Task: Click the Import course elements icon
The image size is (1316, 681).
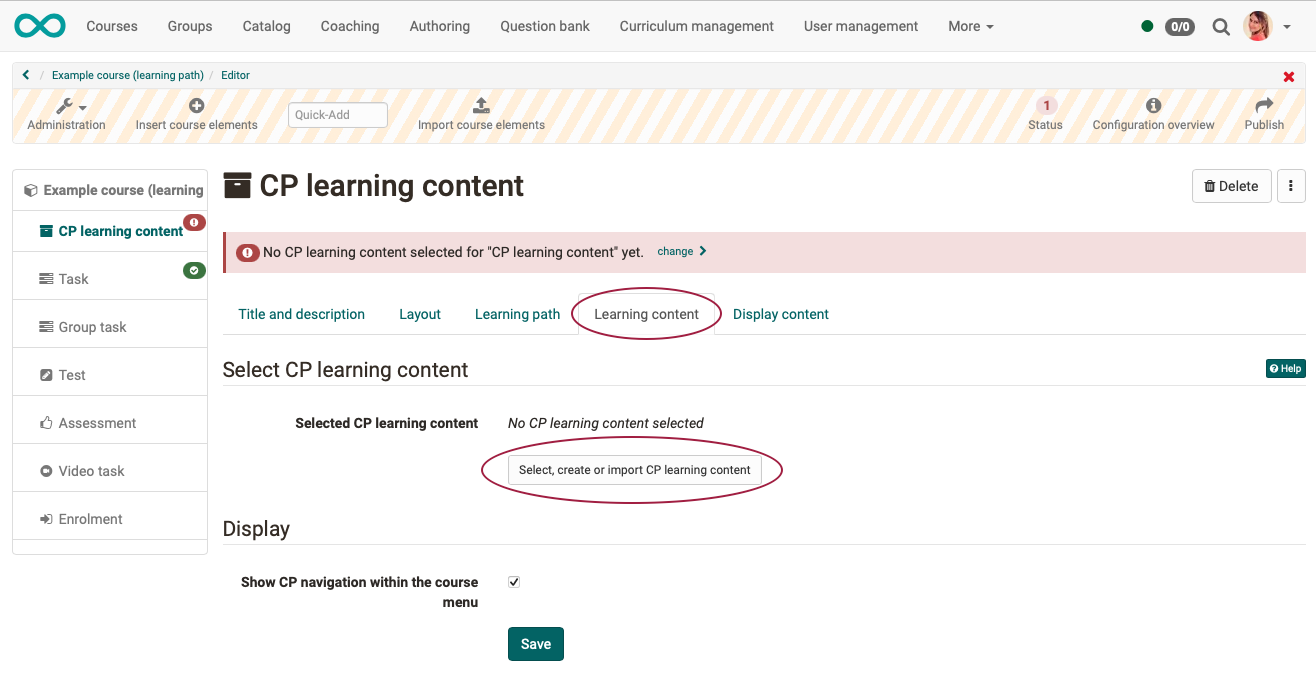Action: pyautogui.click(x=481, y=105)
